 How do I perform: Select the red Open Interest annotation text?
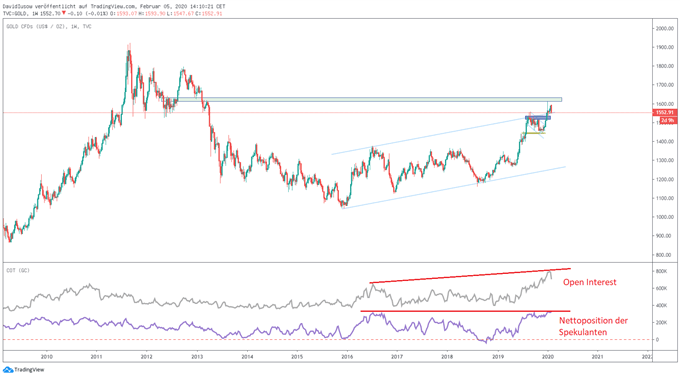click(x=589, y=282)
